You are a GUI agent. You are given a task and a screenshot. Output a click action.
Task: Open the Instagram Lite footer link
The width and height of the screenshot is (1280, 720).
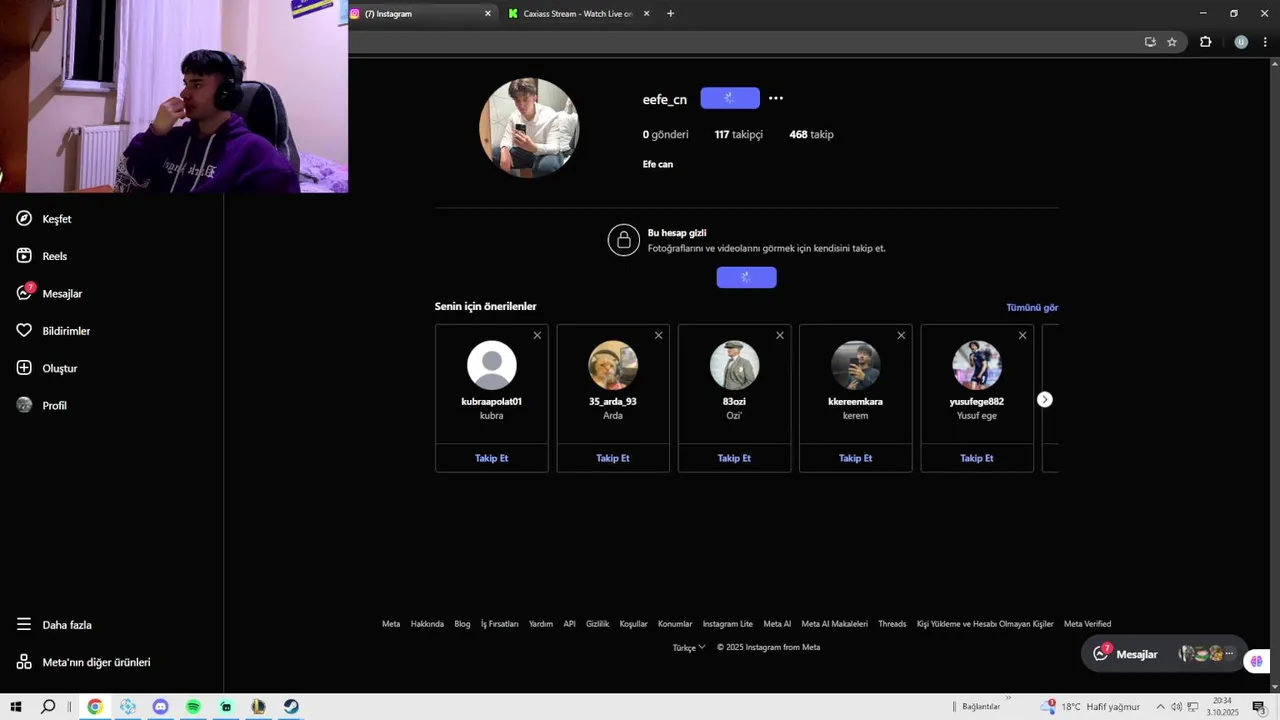pyautogui.click(x=728, y=624)
